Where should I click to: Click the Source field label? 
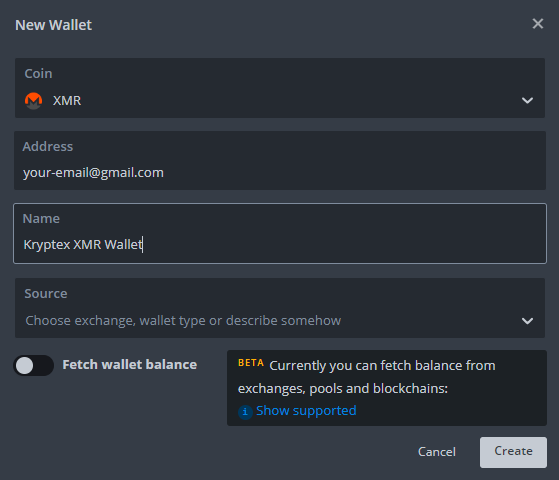(46, 294)
